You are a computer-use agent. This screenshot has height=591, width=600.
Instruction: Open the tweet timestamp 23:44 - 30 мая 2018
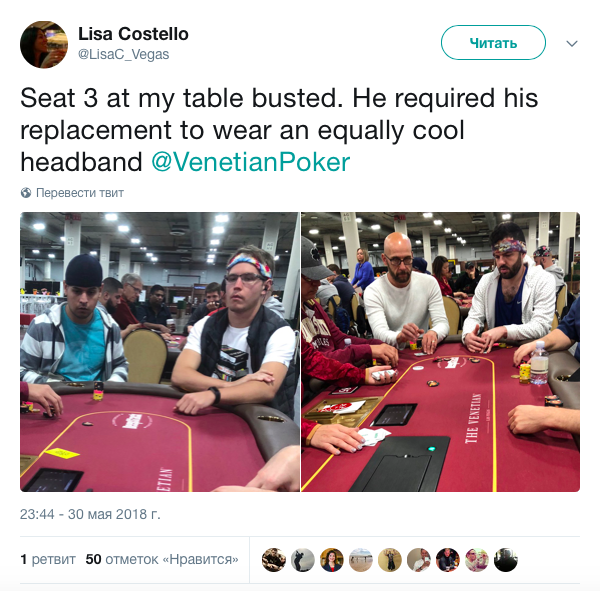click(90, 514)
